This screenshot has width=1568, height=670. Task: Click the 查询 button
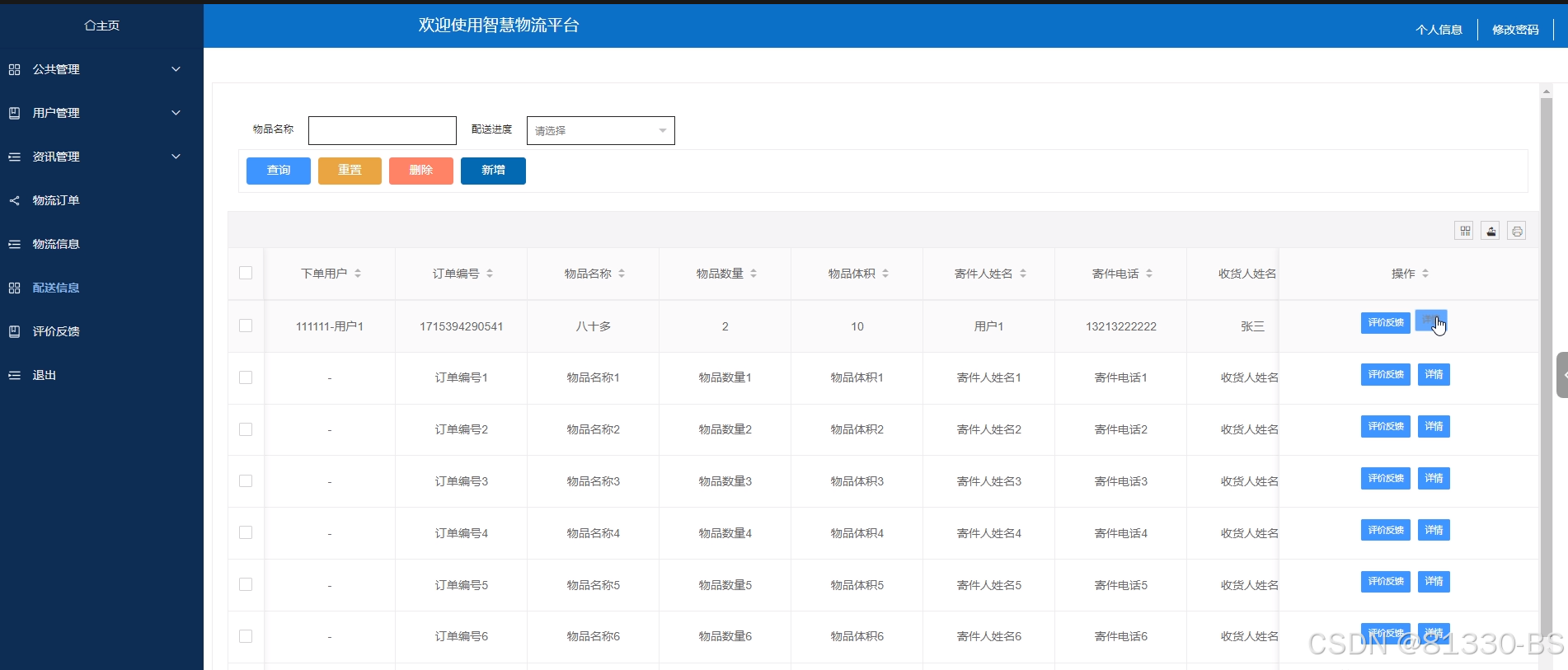(279, 171)
